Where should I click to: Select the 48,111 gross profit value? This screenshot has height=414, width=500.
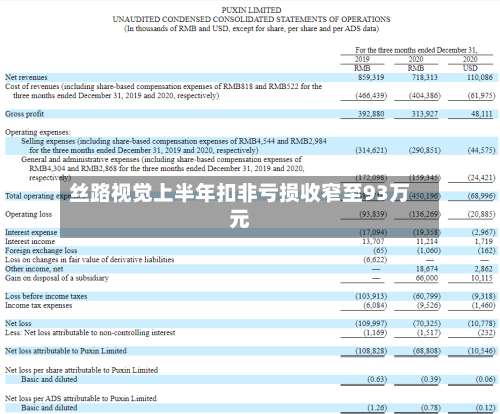pos(482,114)
